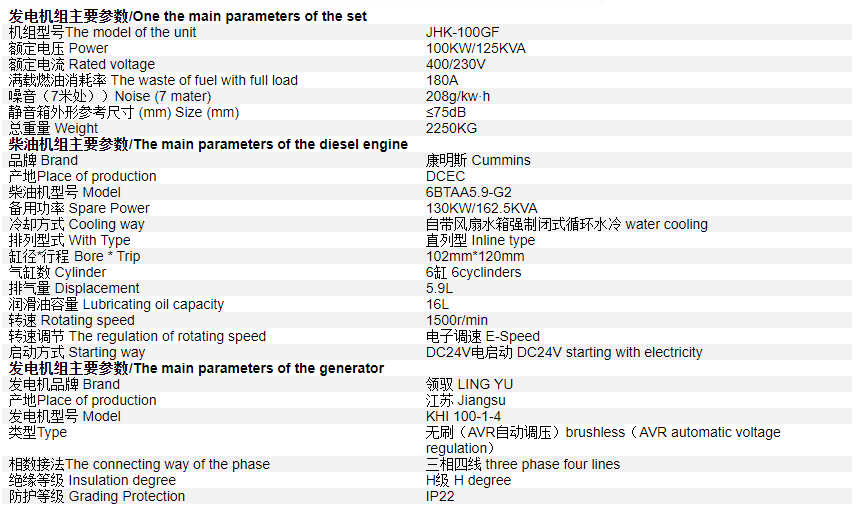Select the IP22 protection grade value
This screenshot has width=862, height=515.
(440, 496)
